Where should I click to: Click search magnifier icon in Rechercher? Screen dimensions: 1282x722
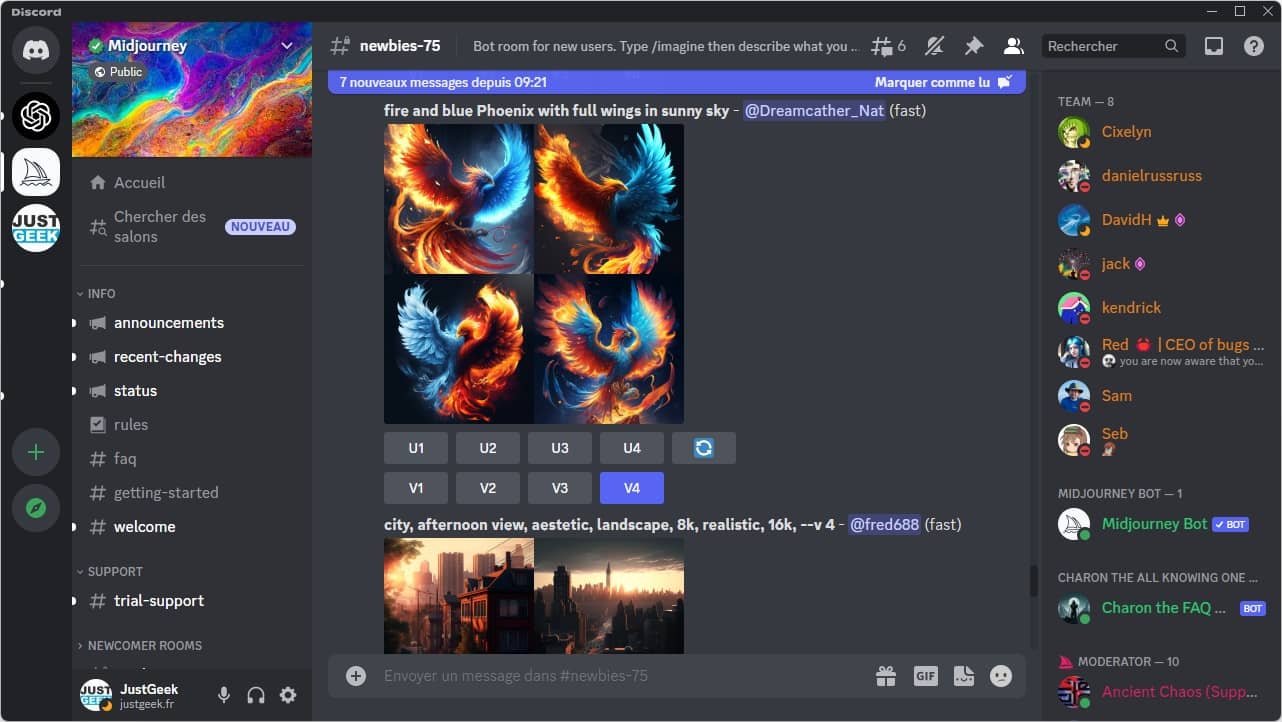click(x=1172, y=46)
